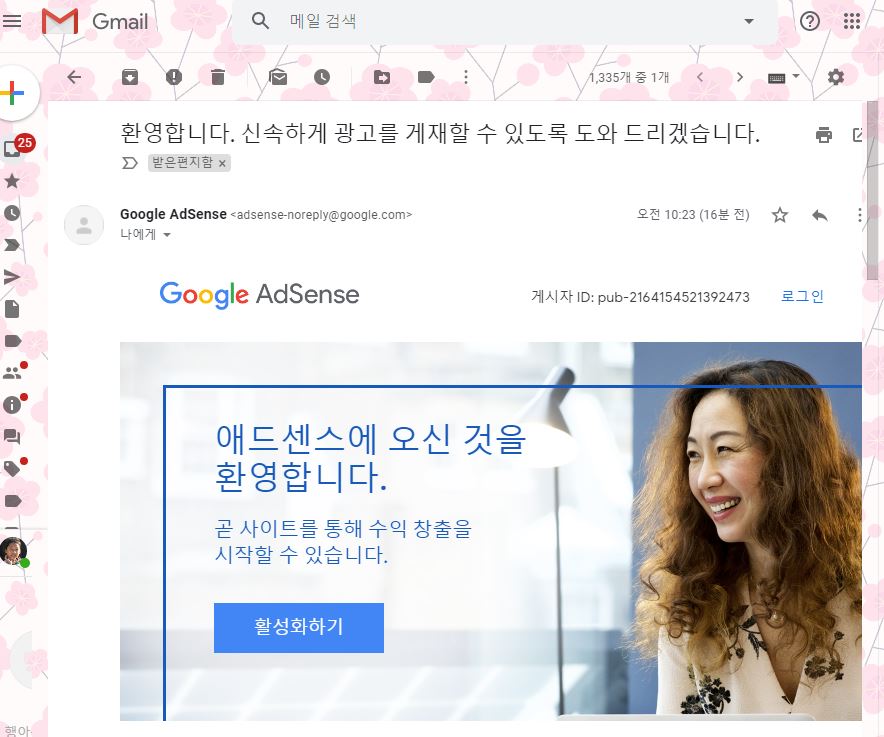The height and width of the screenshot is (737, 884).
Task: Click the 받은편지함 label chip
Action: tap(182, 163)
